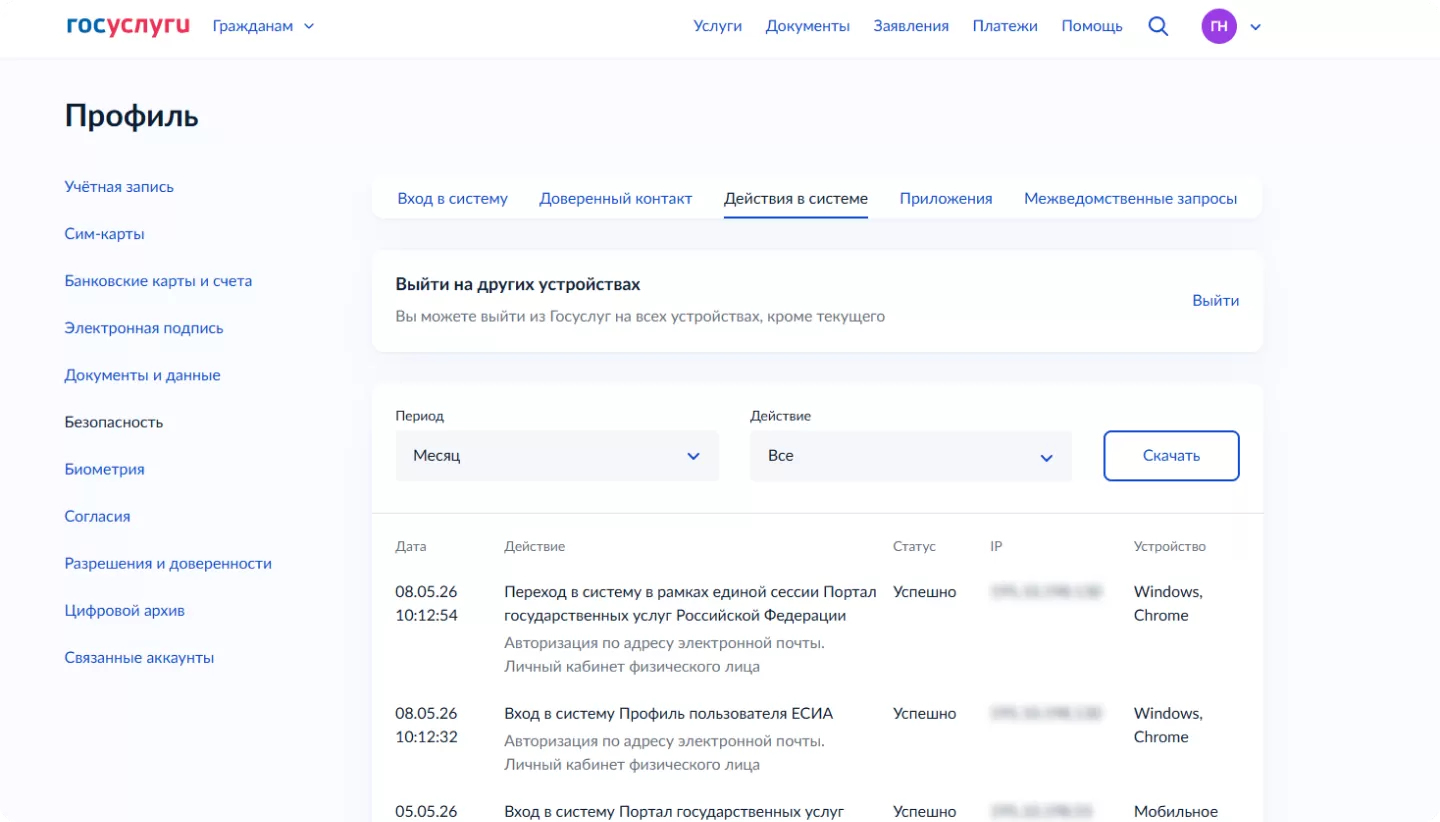This screenshot has width=1440, height=822.
Task: Open the Госуслуги logo home link
Action: click(x=128, y=26)
